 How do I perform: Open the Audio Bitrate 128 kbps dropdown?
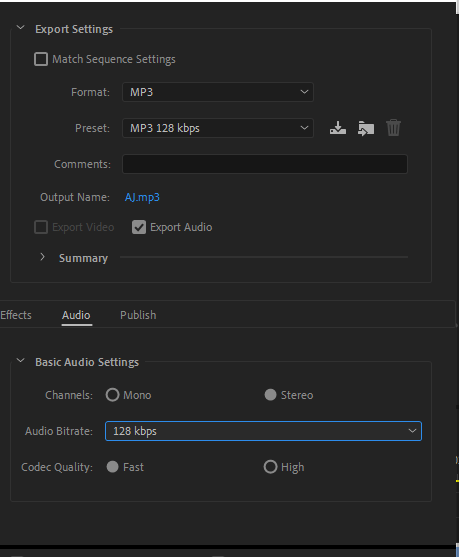coord(263,431)
